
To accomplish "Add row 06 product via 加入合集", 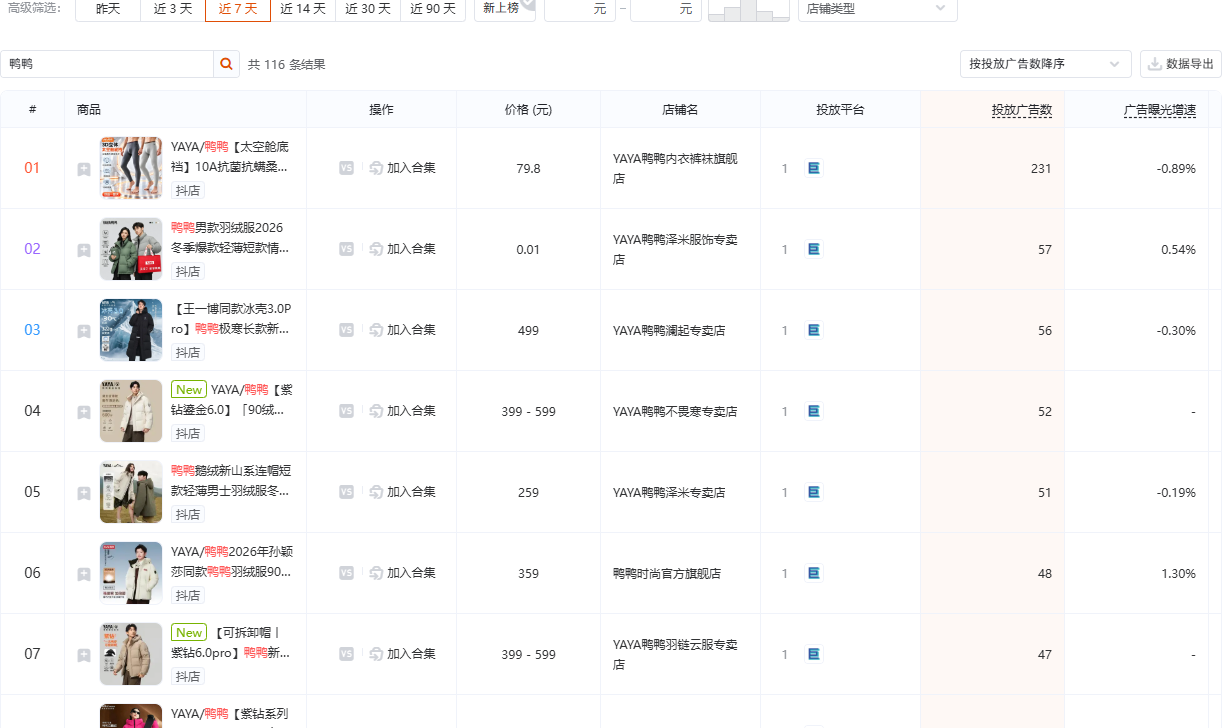I will tap(402, 573).
